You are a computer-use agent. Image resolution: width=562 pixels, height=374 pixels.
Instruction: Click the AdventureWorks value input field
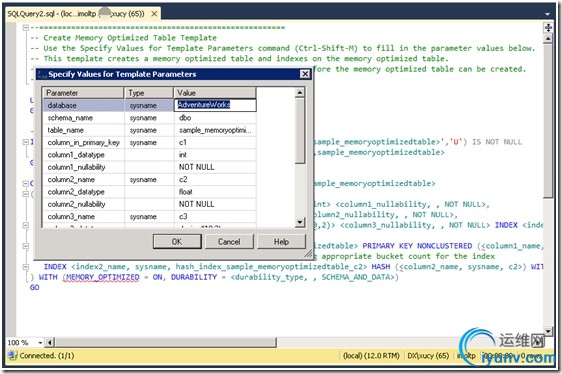216,105
